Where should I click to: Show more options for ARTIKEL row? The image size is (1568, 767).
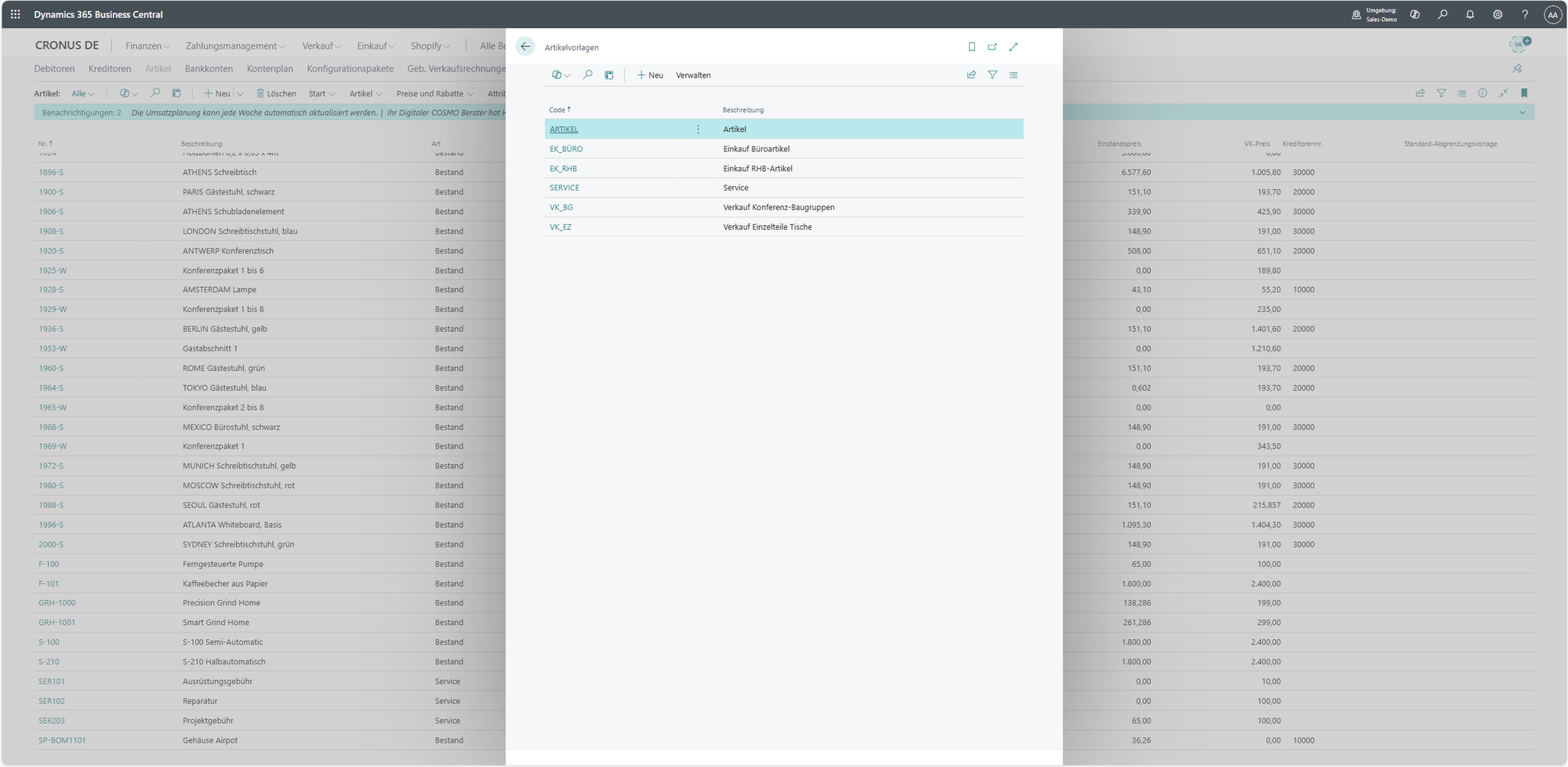point(698,129)
